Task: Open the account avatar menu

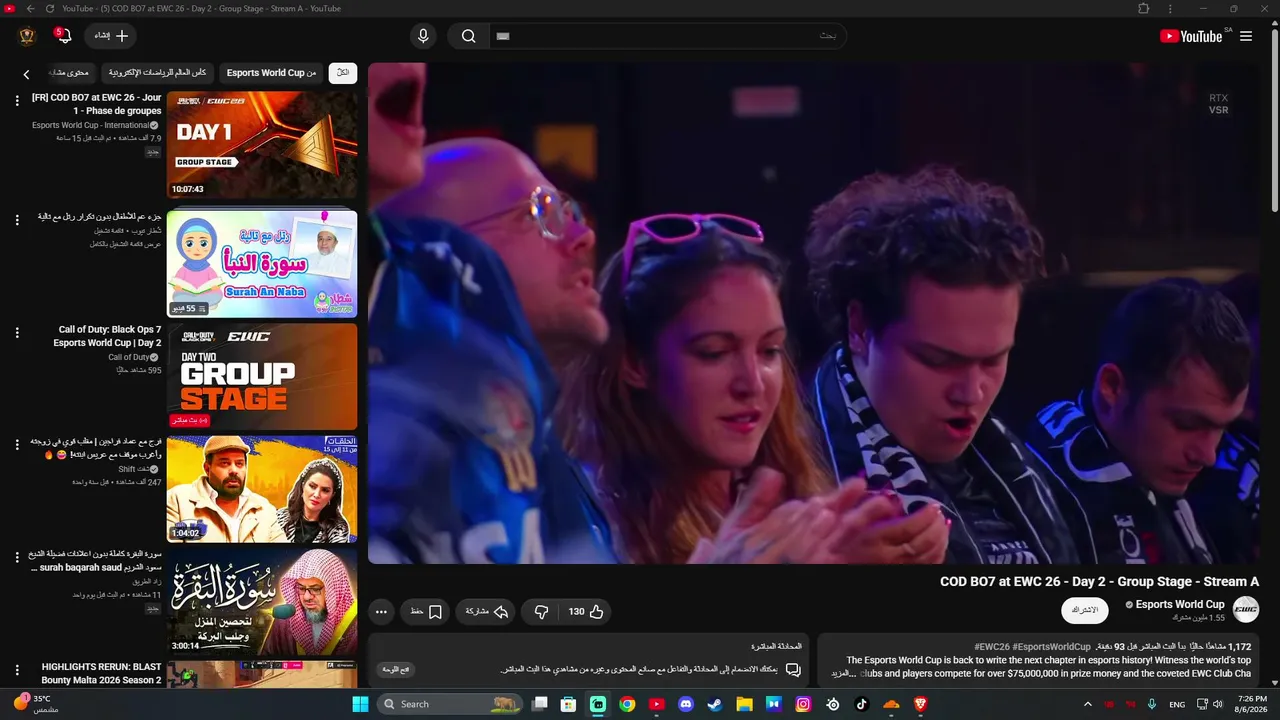Action: pyautogui.click(x=27, y=36)
